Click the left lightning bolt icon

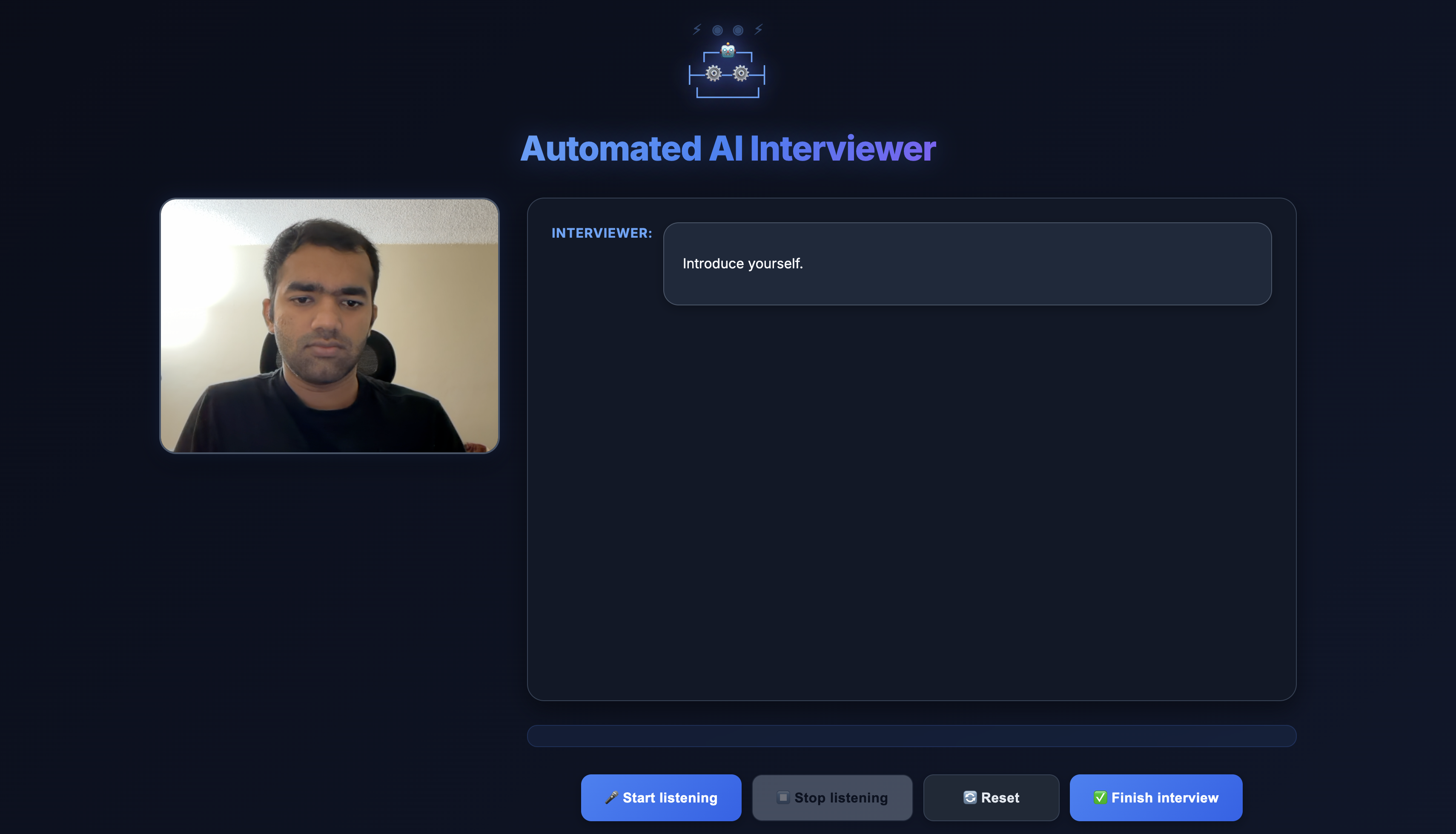point(696,29)
